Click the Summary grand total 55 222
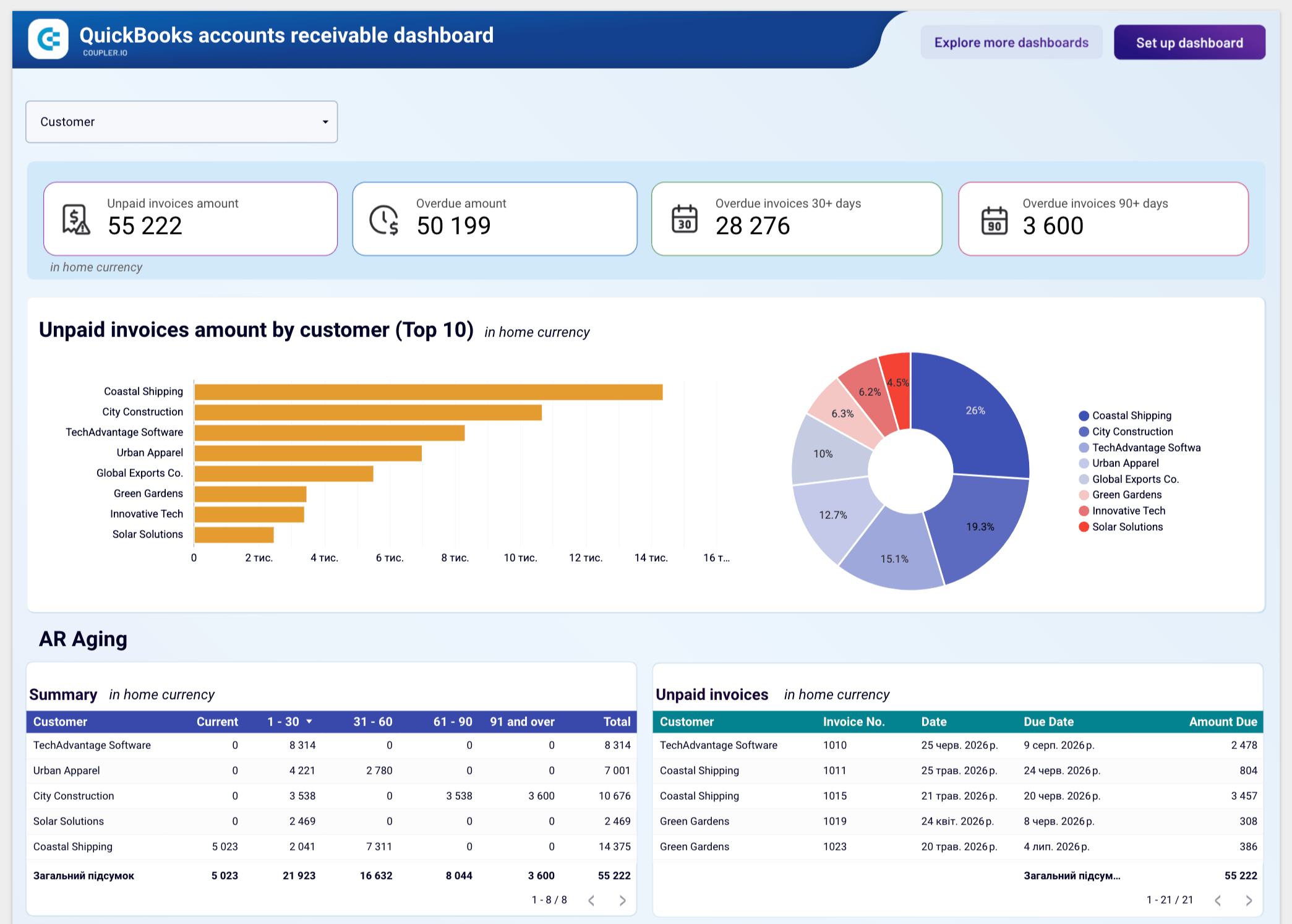Image resolution: width=1292 pixels, height=924 pixels. click(614, 876)
